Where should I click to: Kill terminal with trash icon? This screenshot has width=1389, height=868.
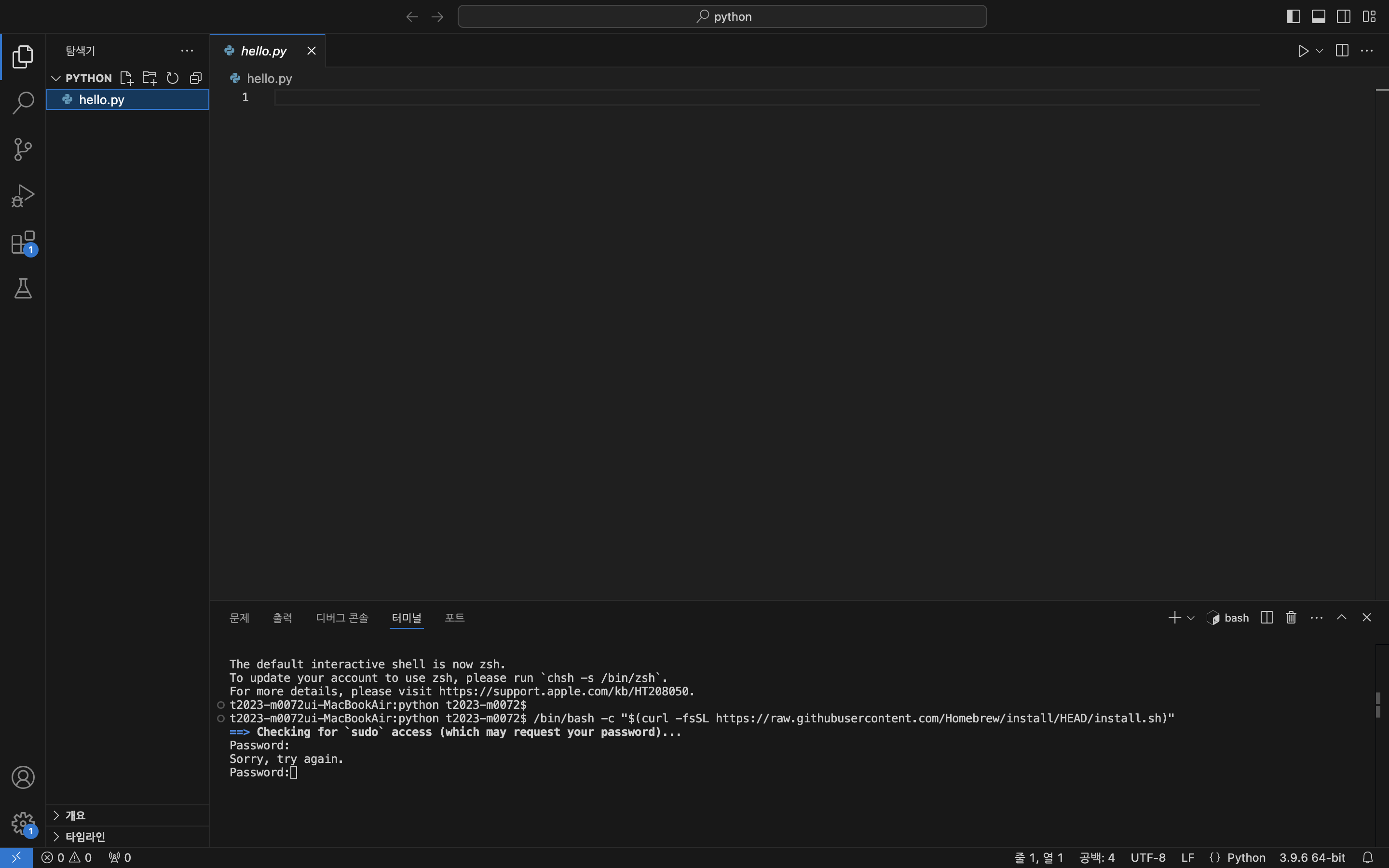coord(1292,617)
